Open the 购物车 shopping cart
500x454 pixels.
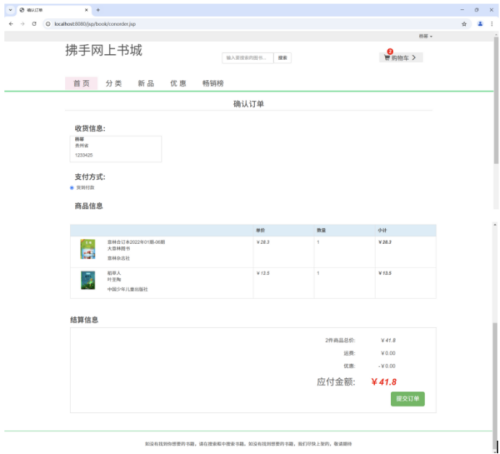(401, 58)
